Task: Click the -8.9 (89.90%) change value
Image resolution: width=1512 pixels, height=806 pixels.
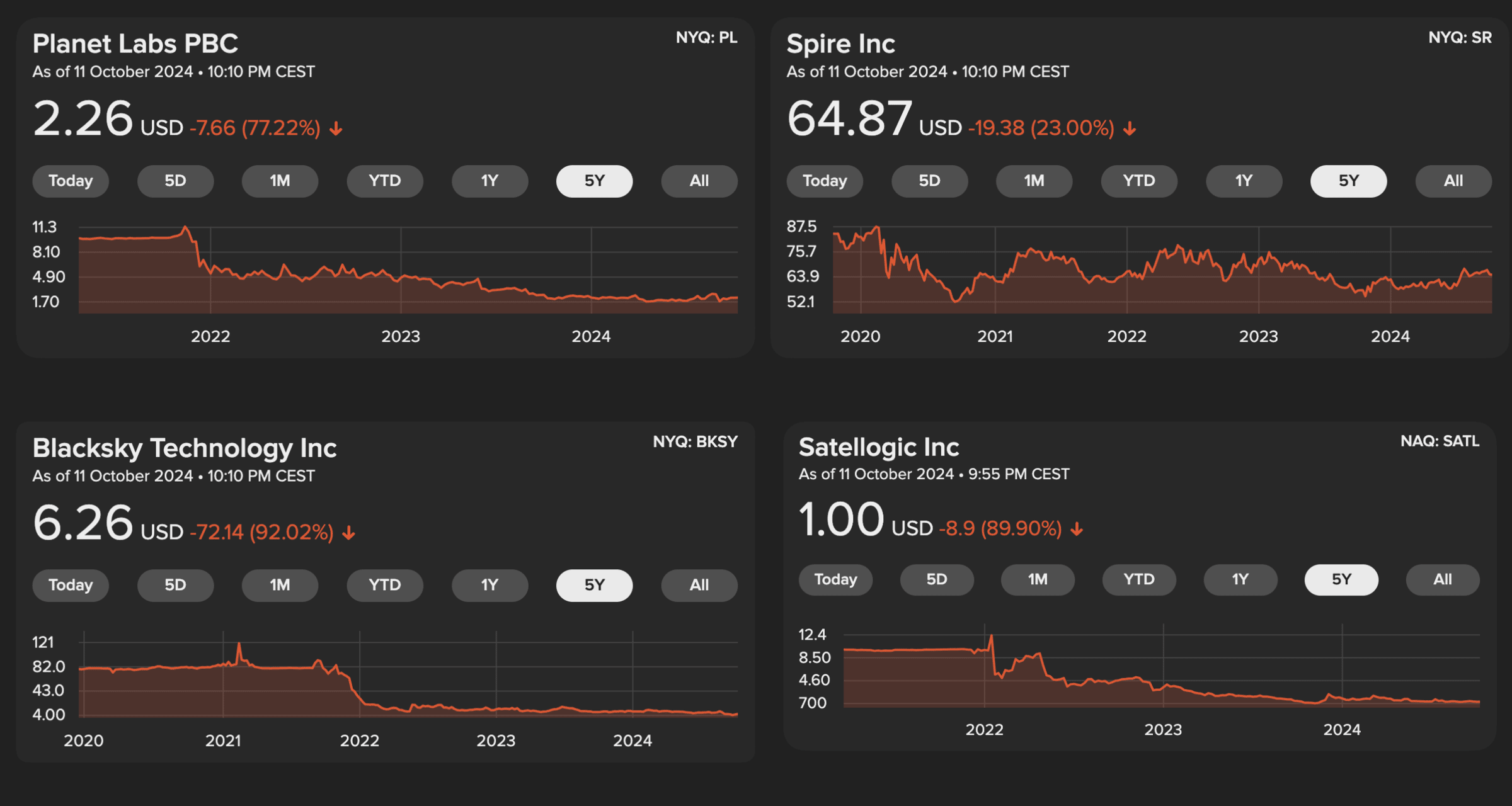Action: 1000,528
